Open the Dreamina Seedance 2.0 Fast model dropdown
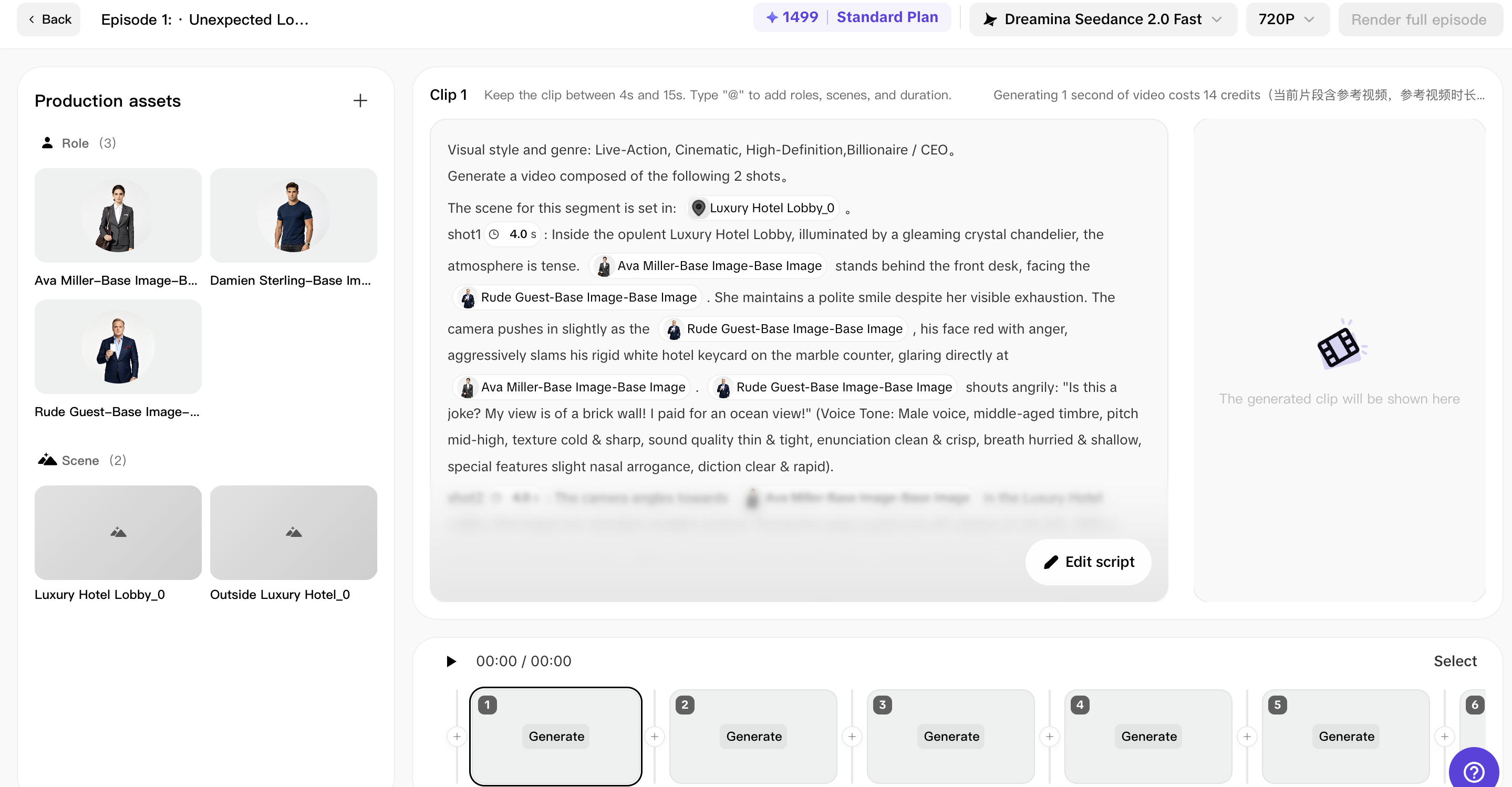The width and height of the screenshot is (1512, 787). tap(1103, 19)
